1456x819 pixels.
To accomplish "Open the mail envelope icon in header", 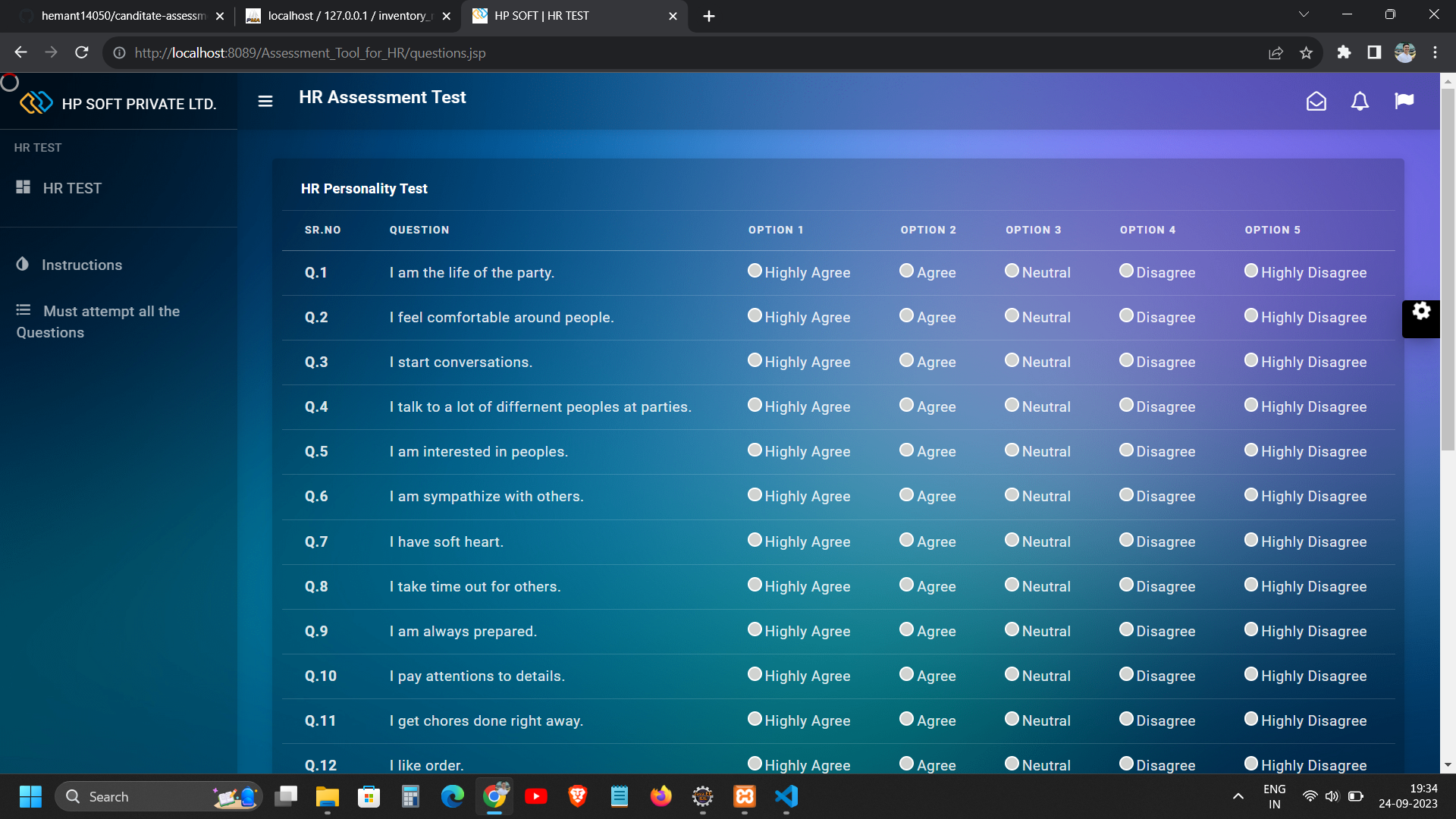I will coord(1316,101).
